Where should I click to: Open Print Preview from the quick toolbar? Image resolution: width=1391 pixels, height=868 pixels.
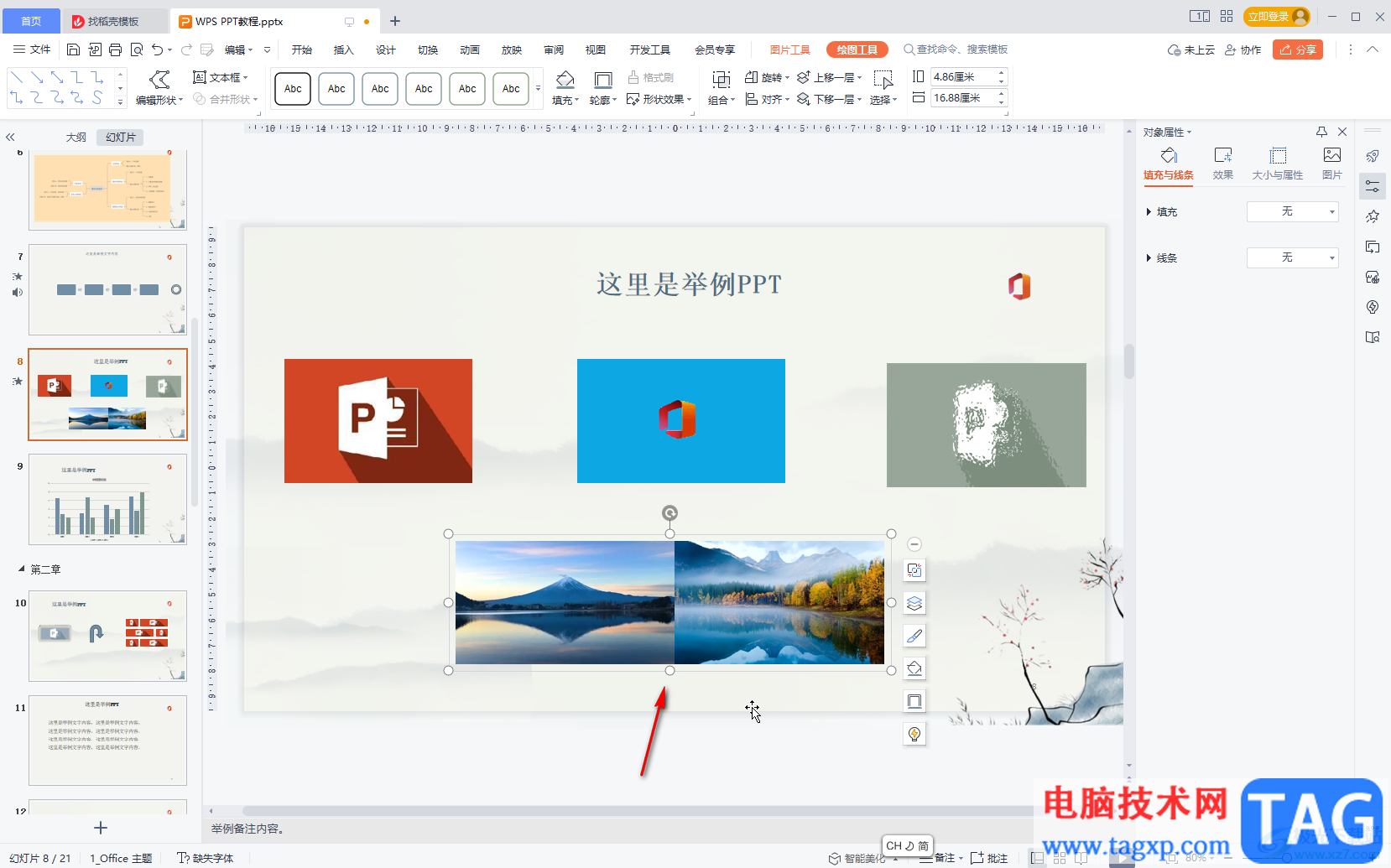coord(136,49)
